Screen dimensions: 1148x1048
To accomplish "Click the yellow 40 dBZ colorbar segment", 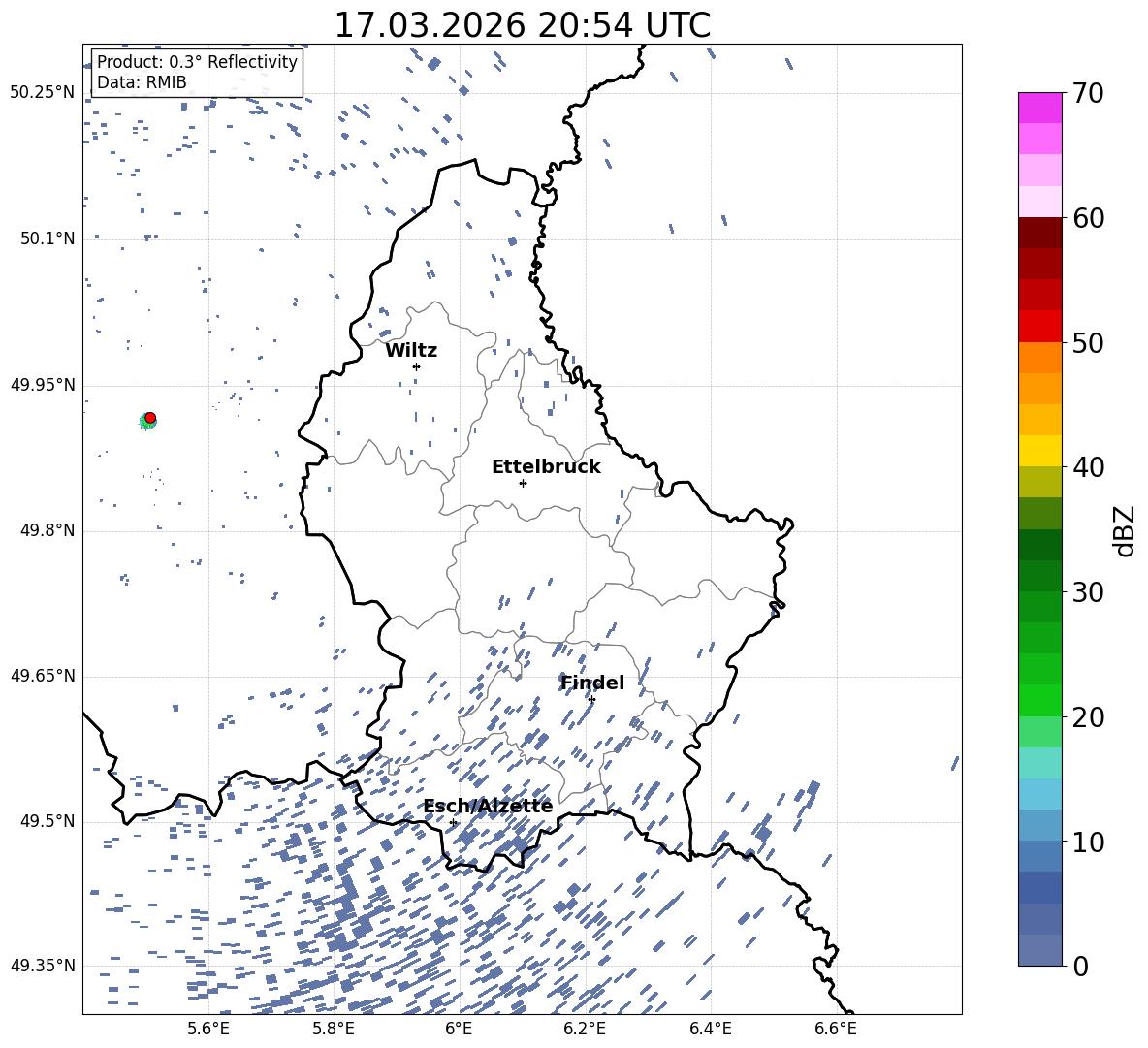I will [1039, 451].
